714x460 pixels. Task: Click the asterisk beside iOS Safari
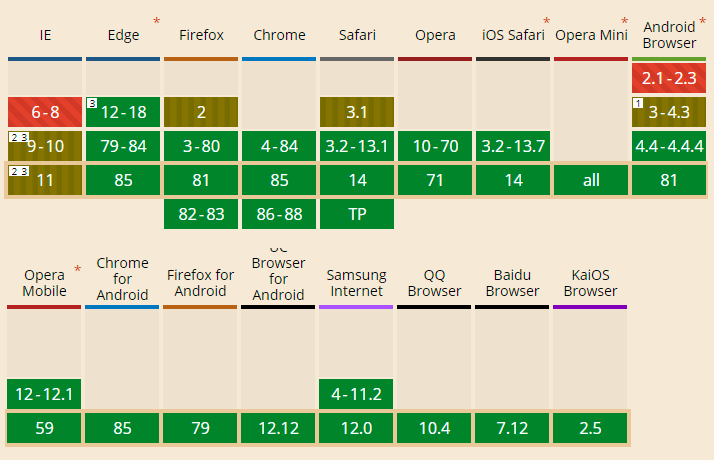coord(546,21)
